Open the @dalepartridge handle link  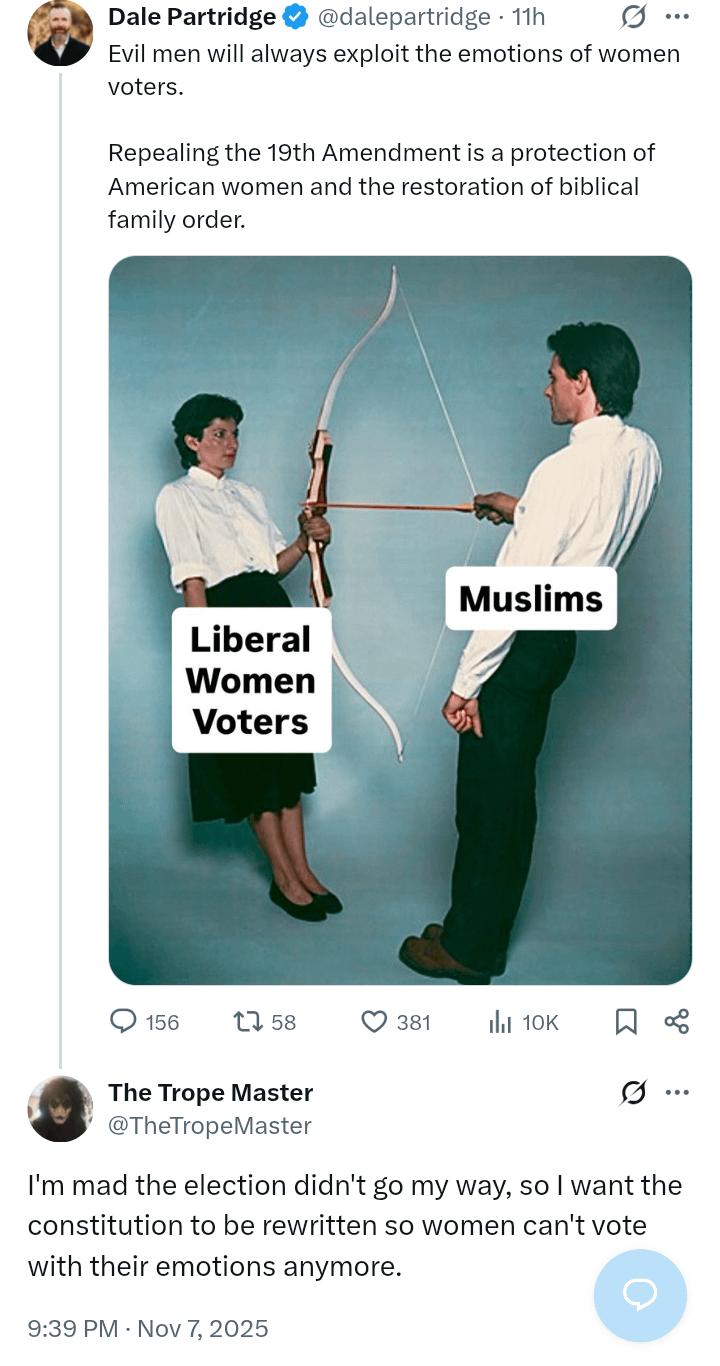404,17
